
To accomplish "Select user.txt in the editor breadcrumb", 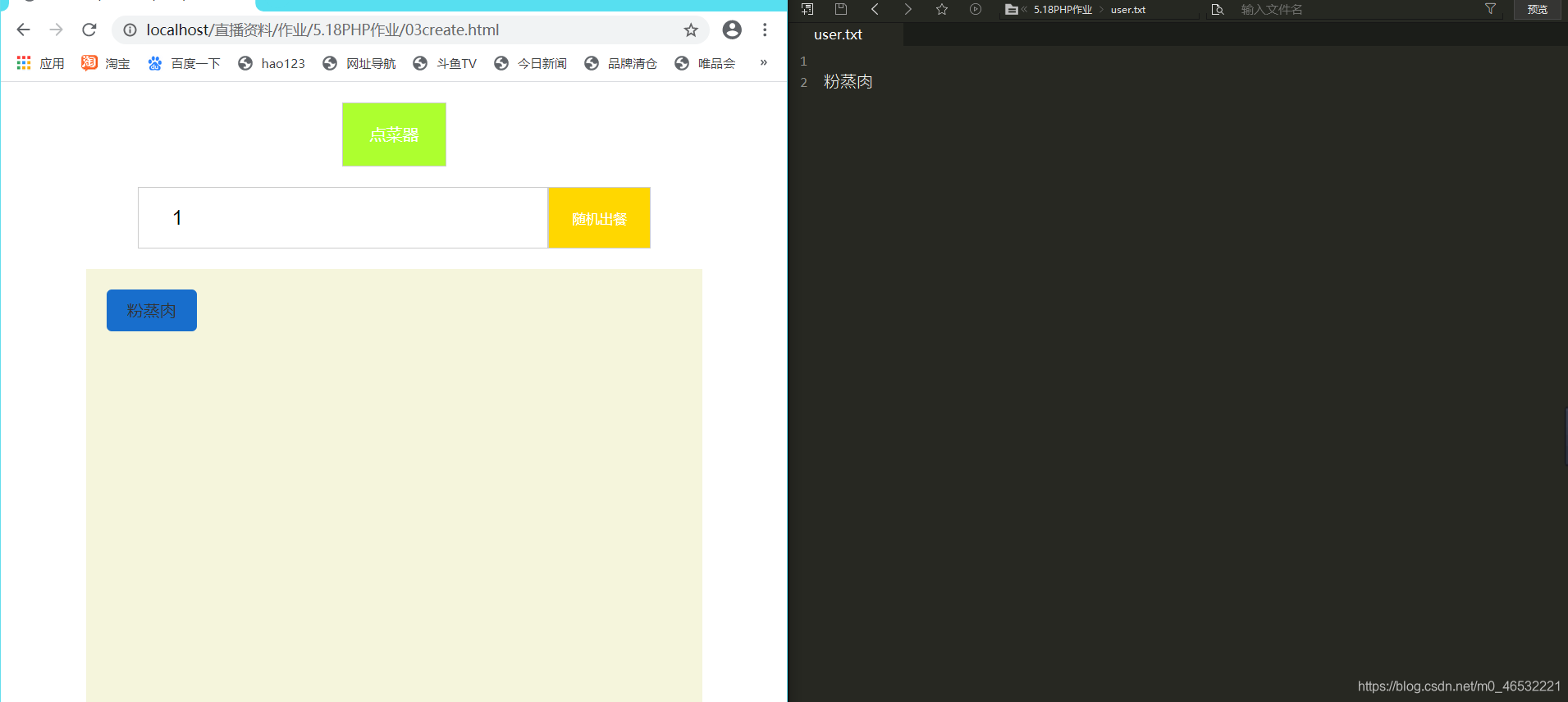I will pos(1128,10).
